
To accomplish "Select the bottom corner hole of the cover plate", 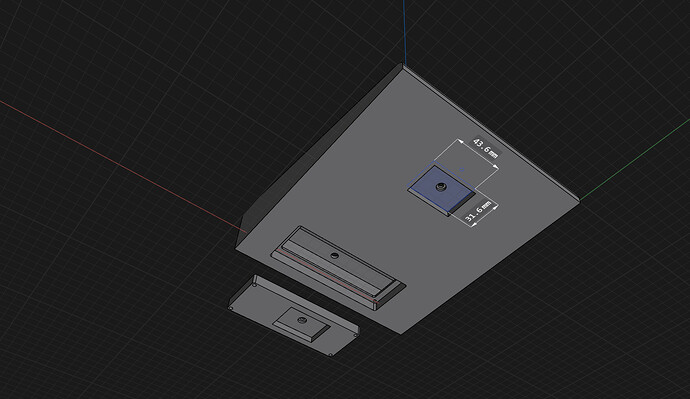I will click(x=331, y=354).
